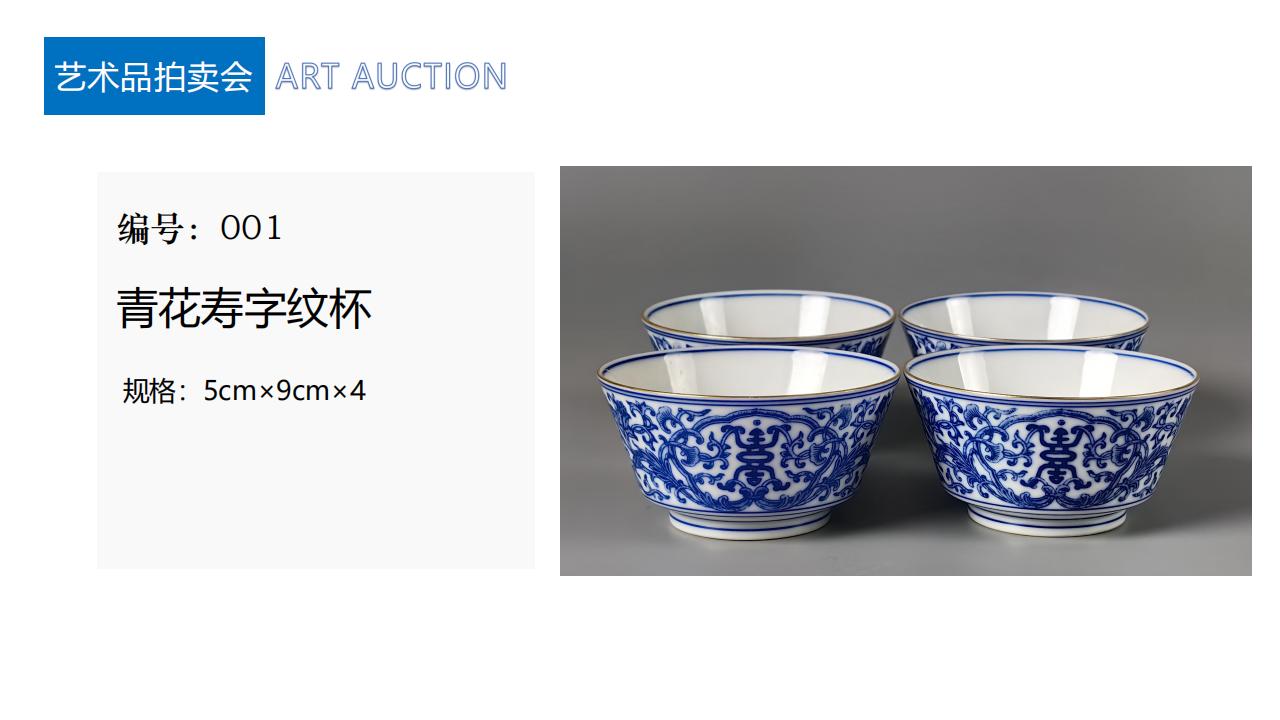Screen dimensions: 1280x720
Task: Click the front-right porcelain bowl in the photo
Action: pyautogui.click(x=1050, y=443)
